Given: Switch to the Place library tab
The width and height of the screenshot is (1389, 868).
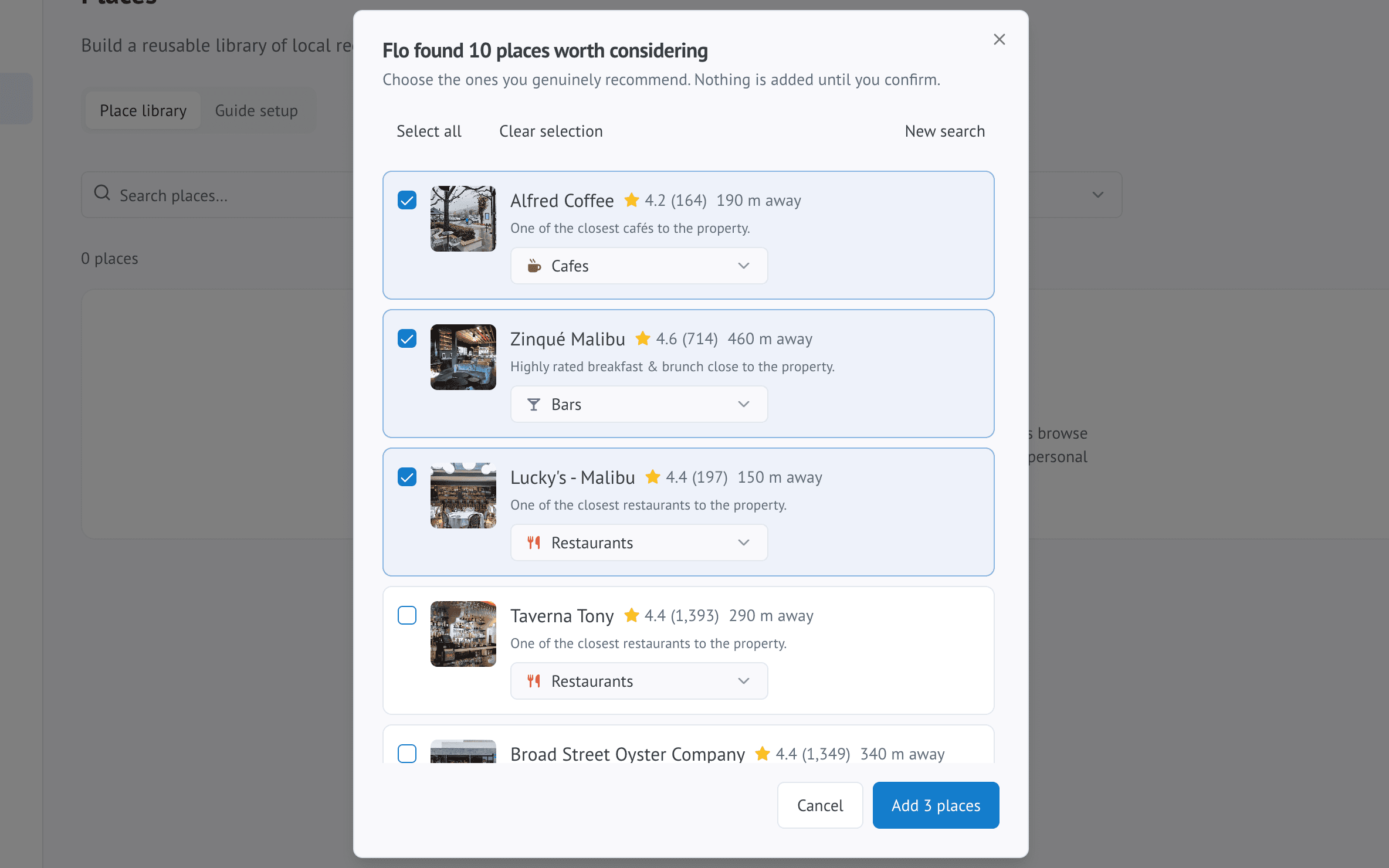Looking at the screenshot, I should 143,110.
